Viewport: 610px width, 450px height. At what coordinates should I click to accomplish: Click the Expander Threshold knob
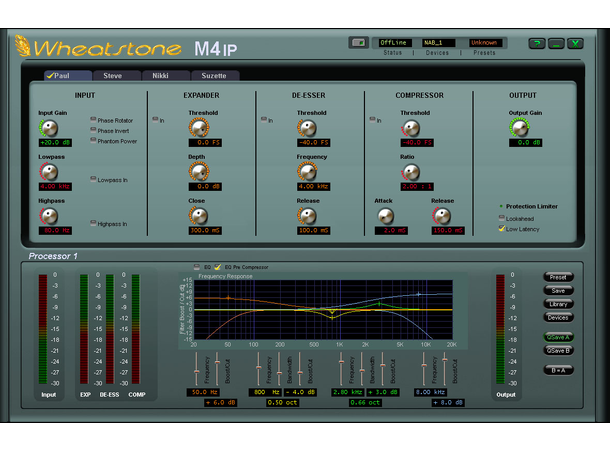tap(199, 128)
